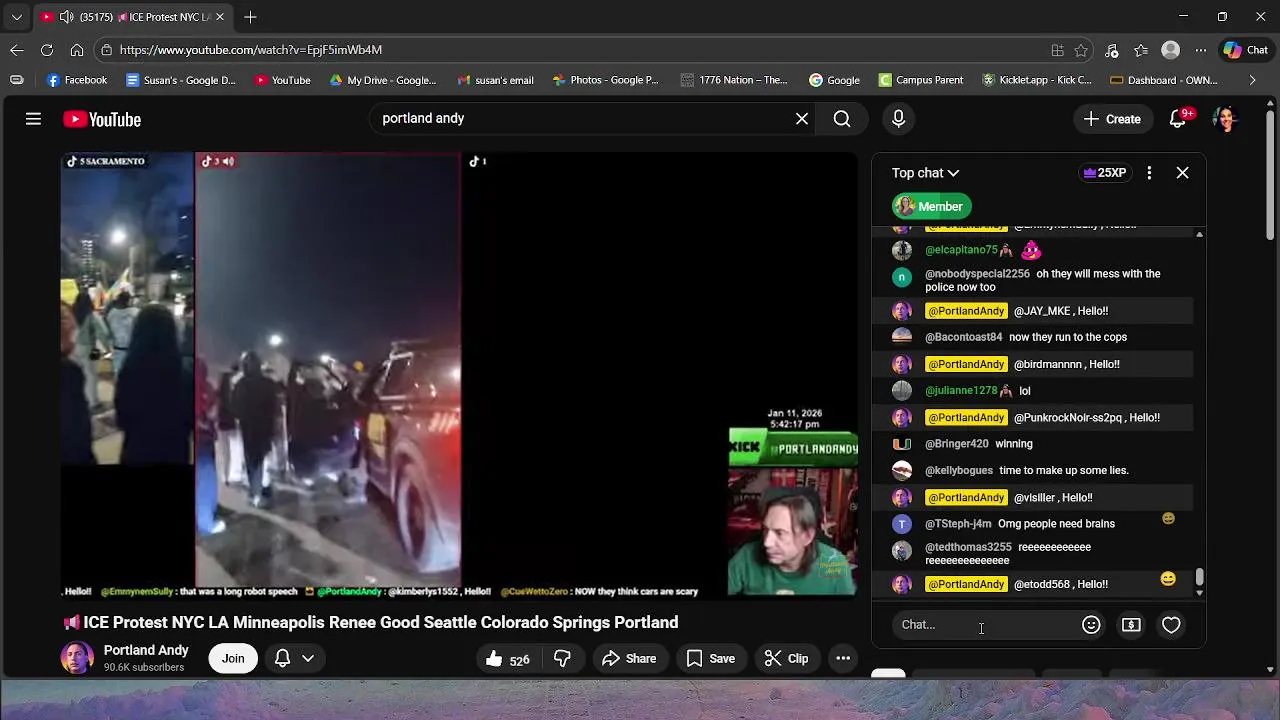The width and height of the screenshot is (1280, 720).
Task: Open the Google bookmark
Action: coord(834,80)
